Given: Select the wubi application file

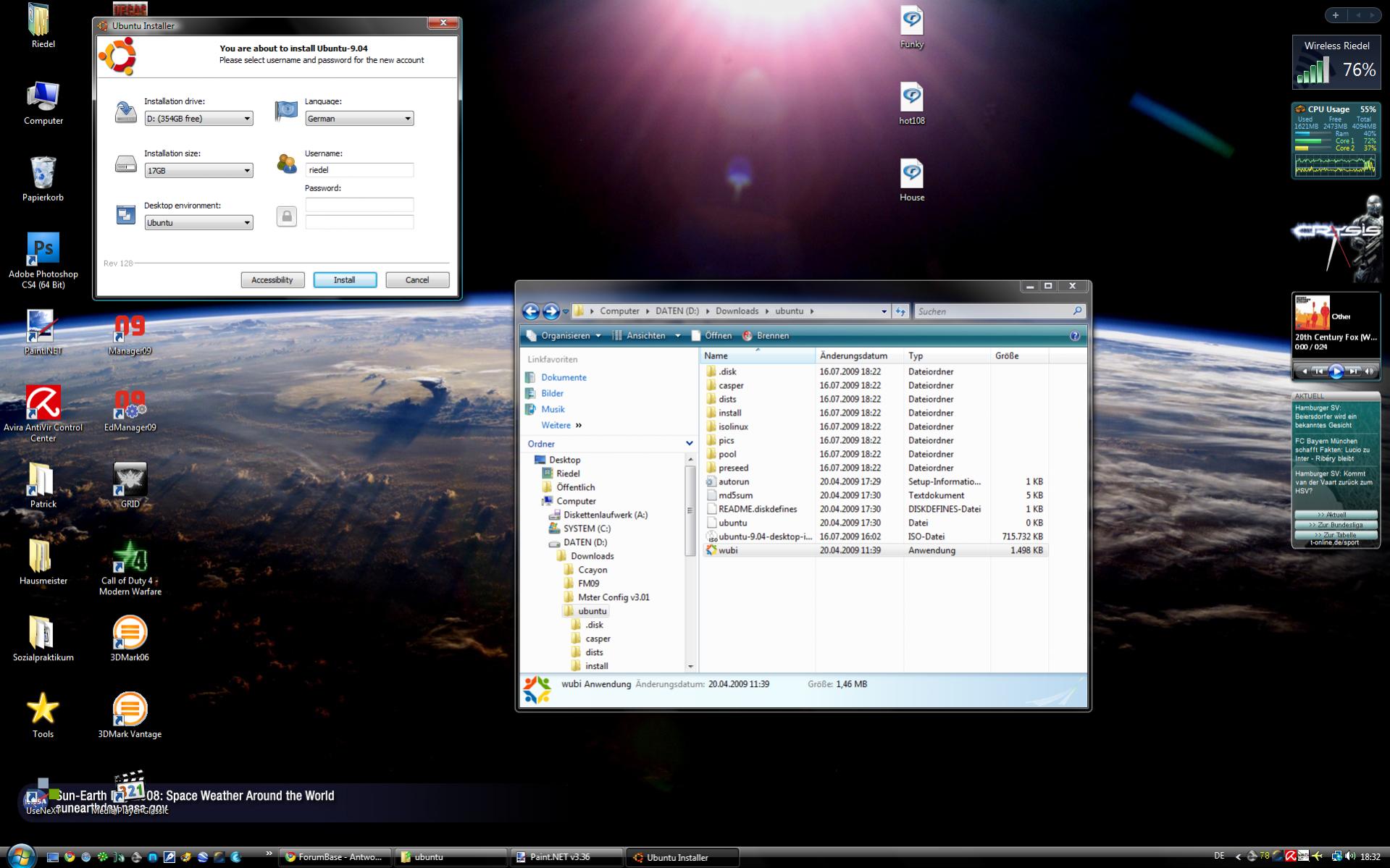Looking at the screenshot, I should [x=875, y=551].
